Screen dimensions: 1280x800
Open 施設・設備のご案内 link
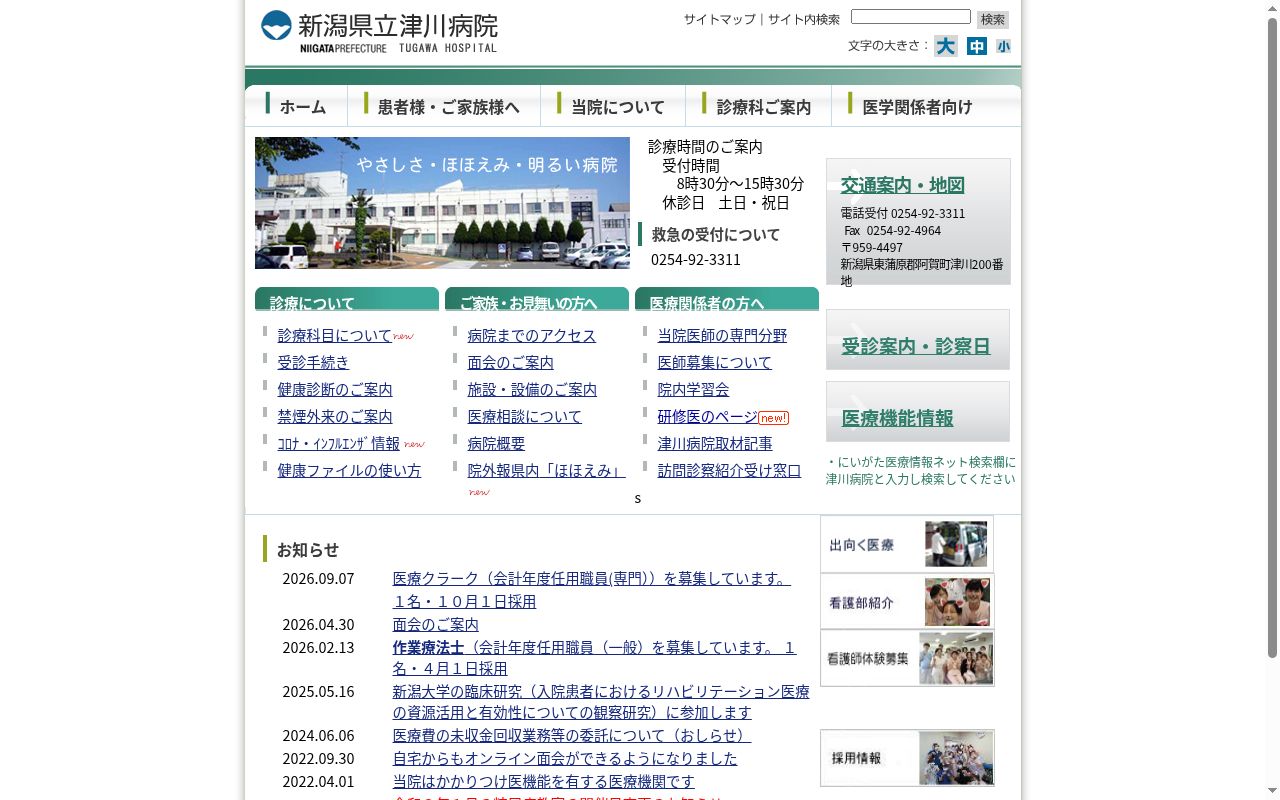[532, 389]
